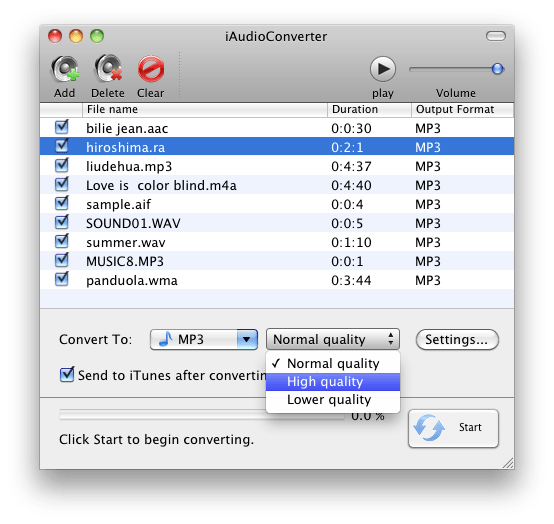
Task: Click the 0:0:30 duration cell
Action: [x=351, y=128]
